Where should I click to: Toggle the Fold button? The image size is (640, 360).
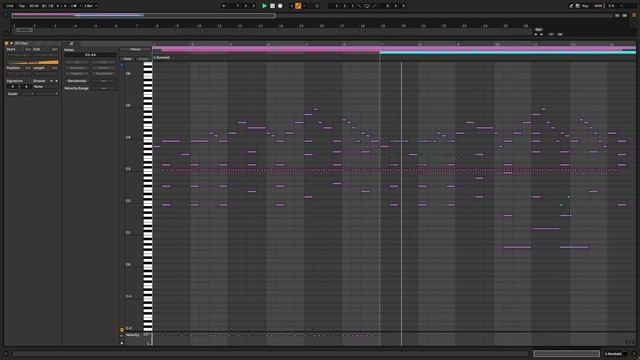tap(127, 59)
